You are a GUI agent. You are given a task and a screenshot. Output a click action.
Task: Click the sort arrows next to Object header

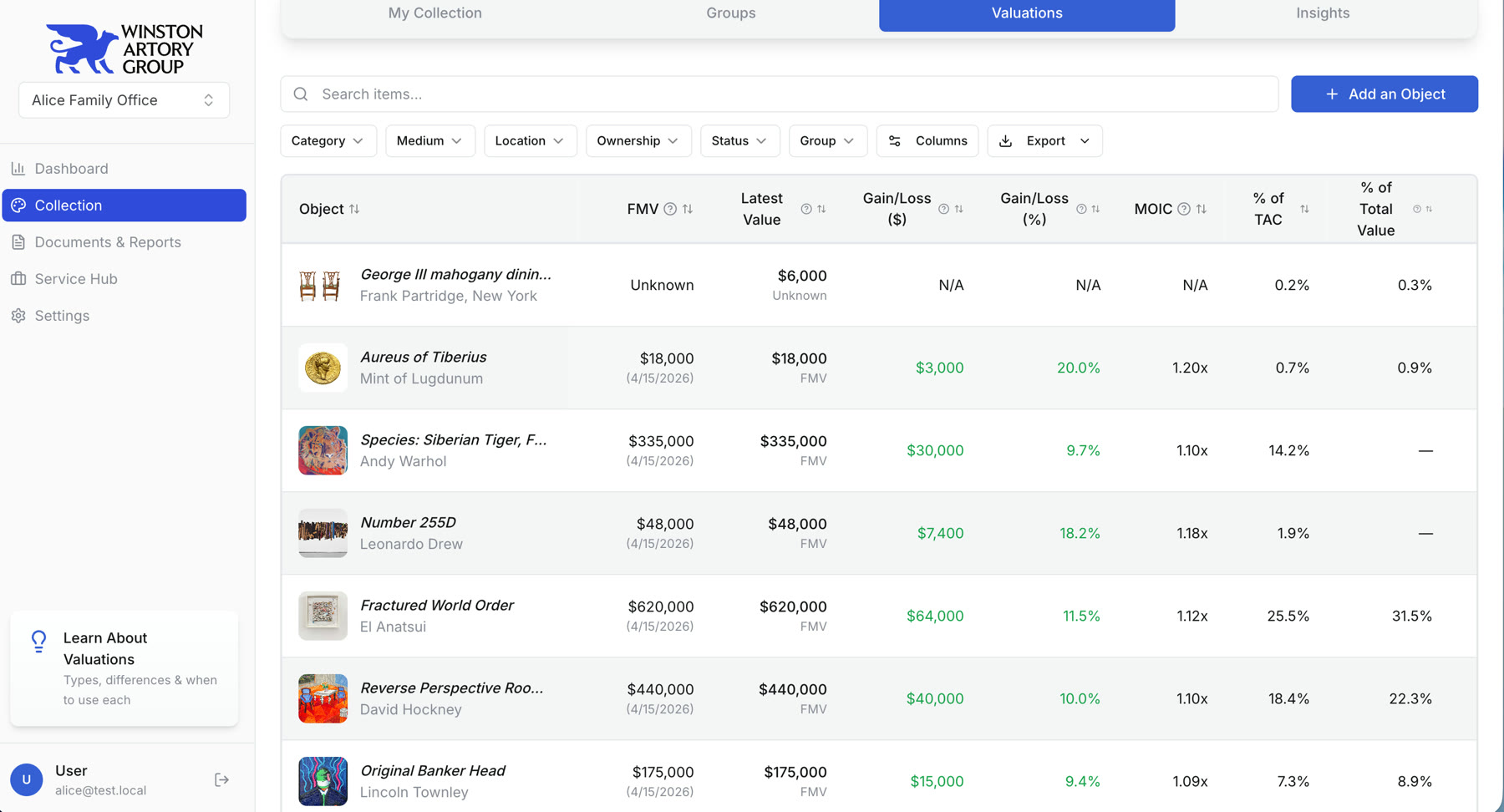354,209
